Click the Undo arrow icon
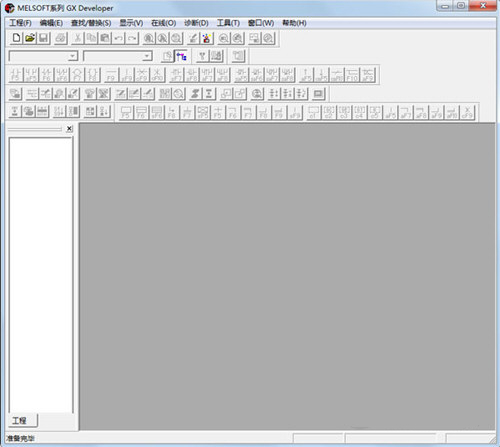This screenshot has width=500, height=447. tap(119, 38)
